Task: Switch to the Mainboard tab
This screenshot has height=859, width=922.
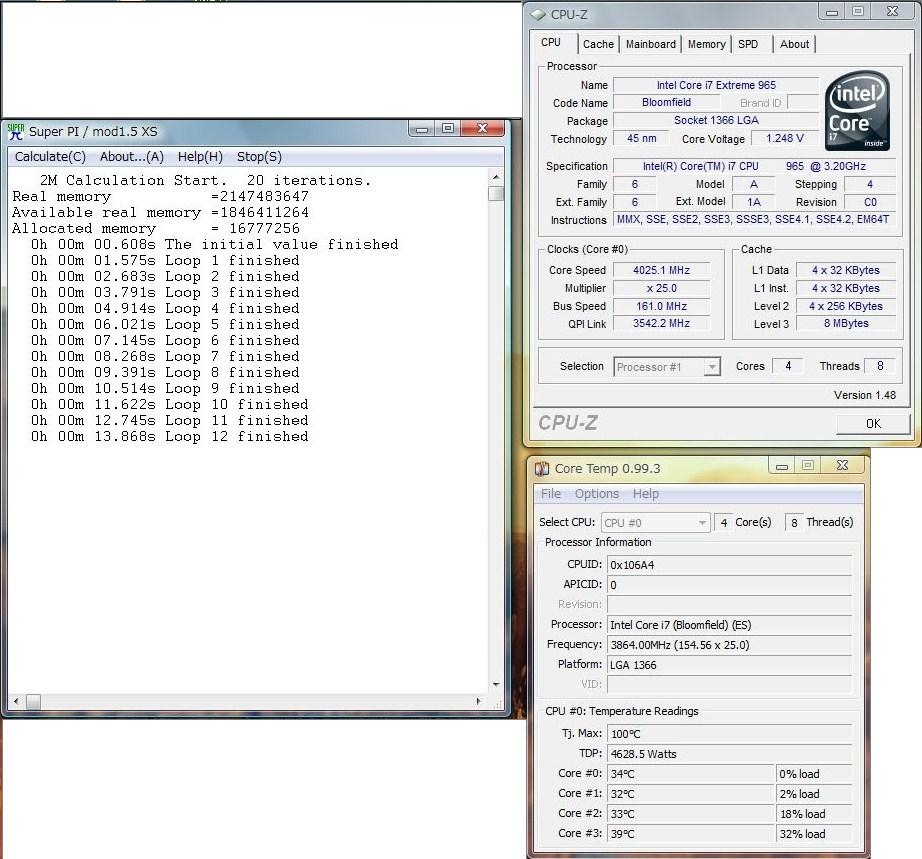Action: [x=650, y=44]
